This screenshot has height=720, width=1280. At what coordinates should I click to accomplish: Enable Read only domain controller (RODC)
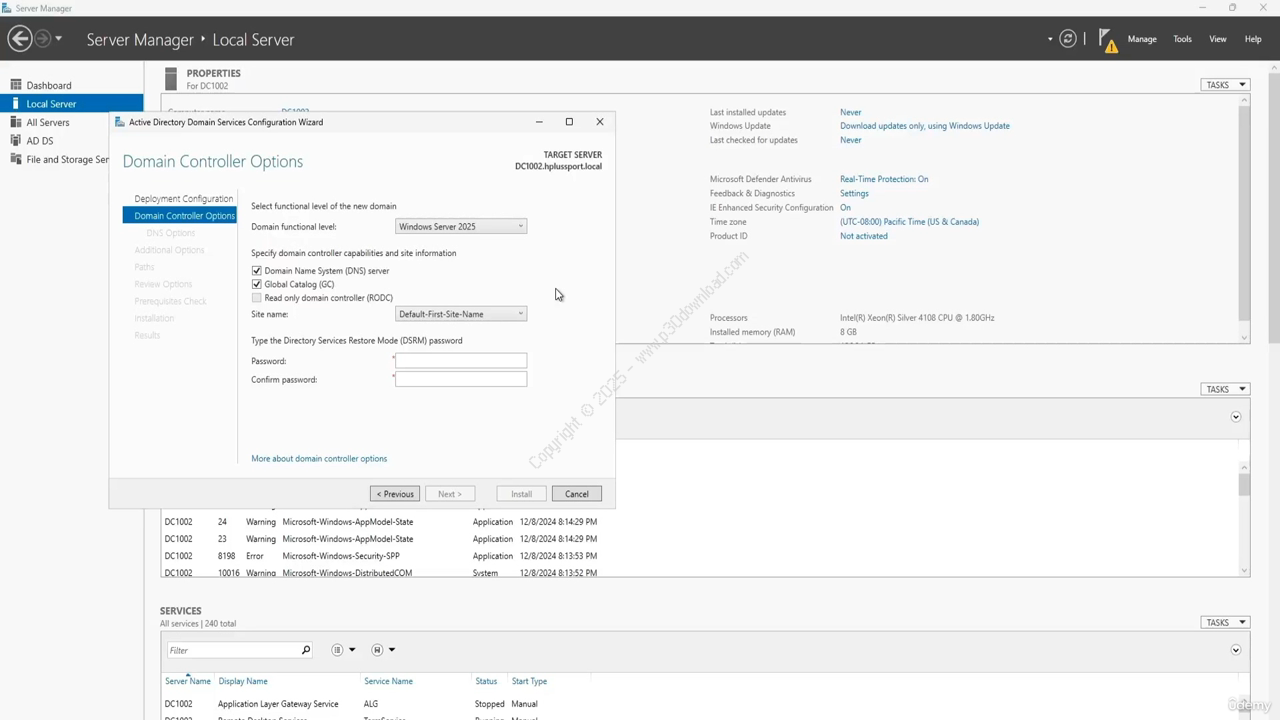[x=257, y=298]
